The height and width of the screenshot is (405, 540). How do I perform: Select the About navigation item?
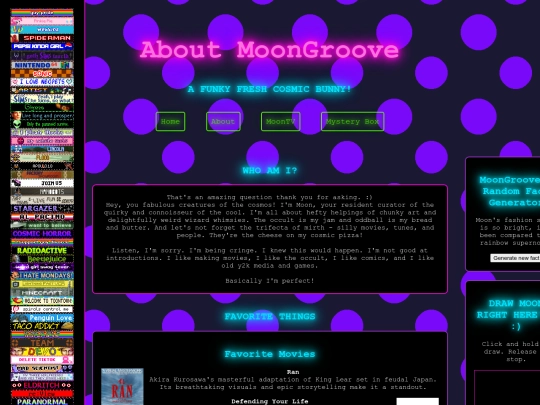(223, 122)
